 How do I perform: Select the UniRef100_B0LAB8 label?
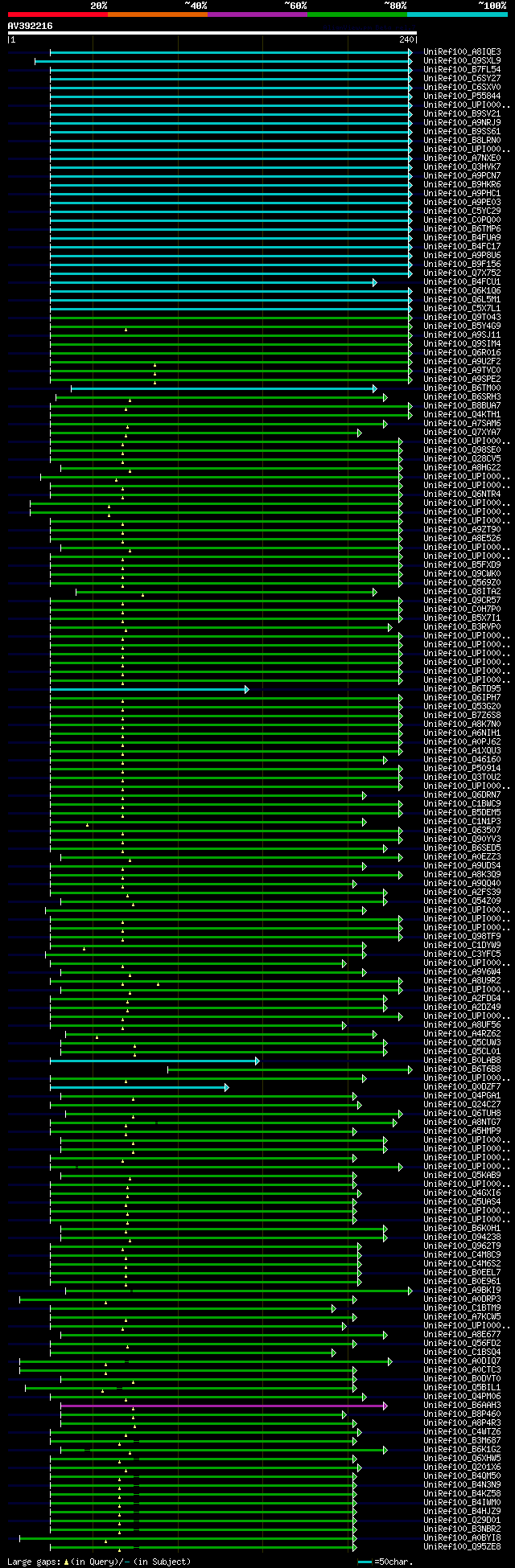[x=462, y=1060]
